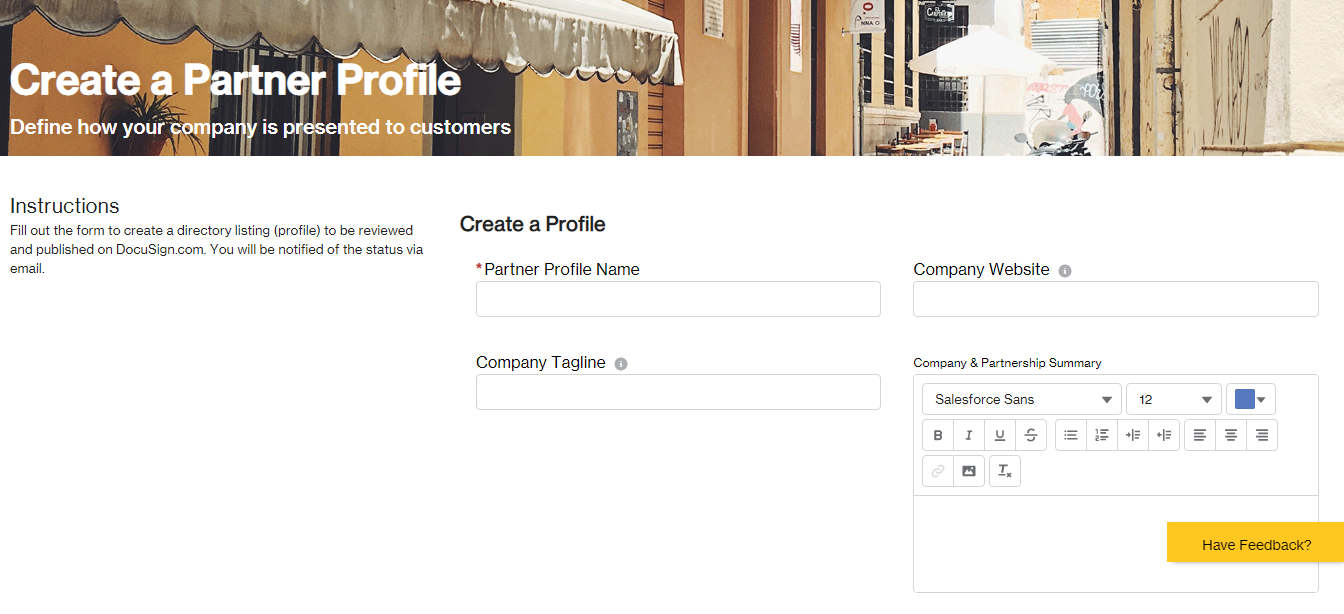Create a numbered list

pyautogui.click(x=1101, y=434)
